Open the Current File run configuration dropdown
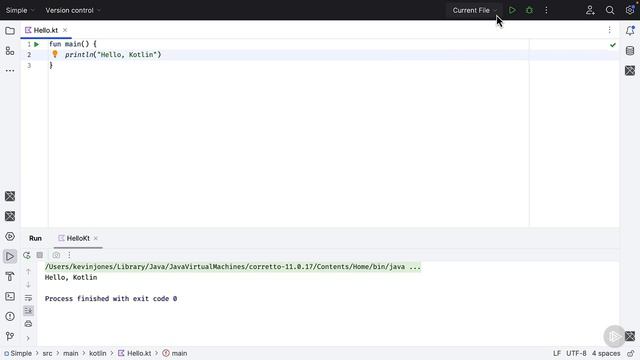 click(474, 10)
